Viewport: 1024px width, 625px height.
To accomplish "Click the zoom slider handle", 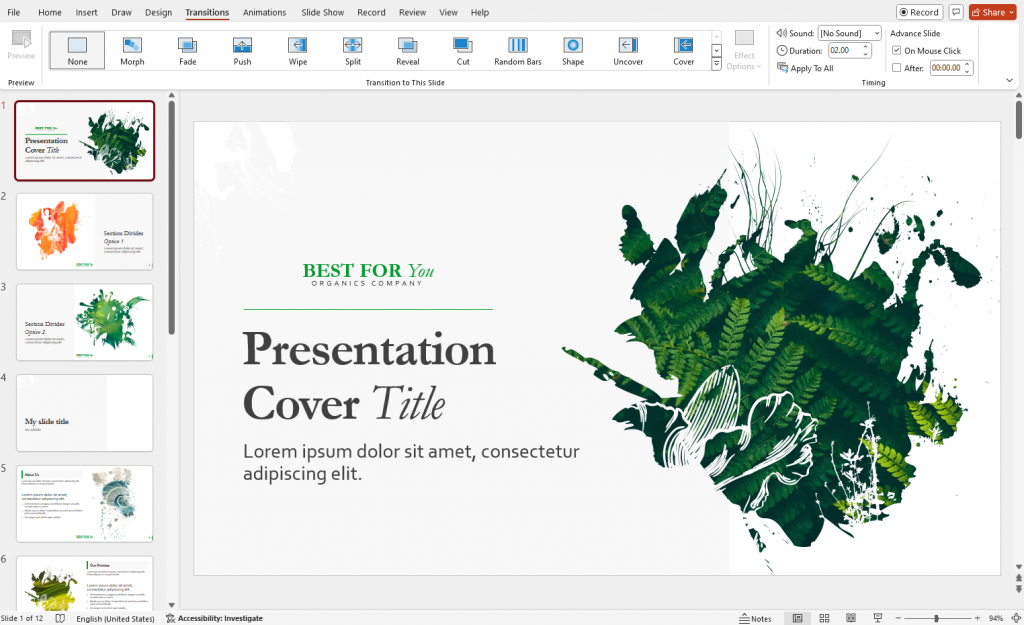I will pyautogui.click(x=936, y=618).
